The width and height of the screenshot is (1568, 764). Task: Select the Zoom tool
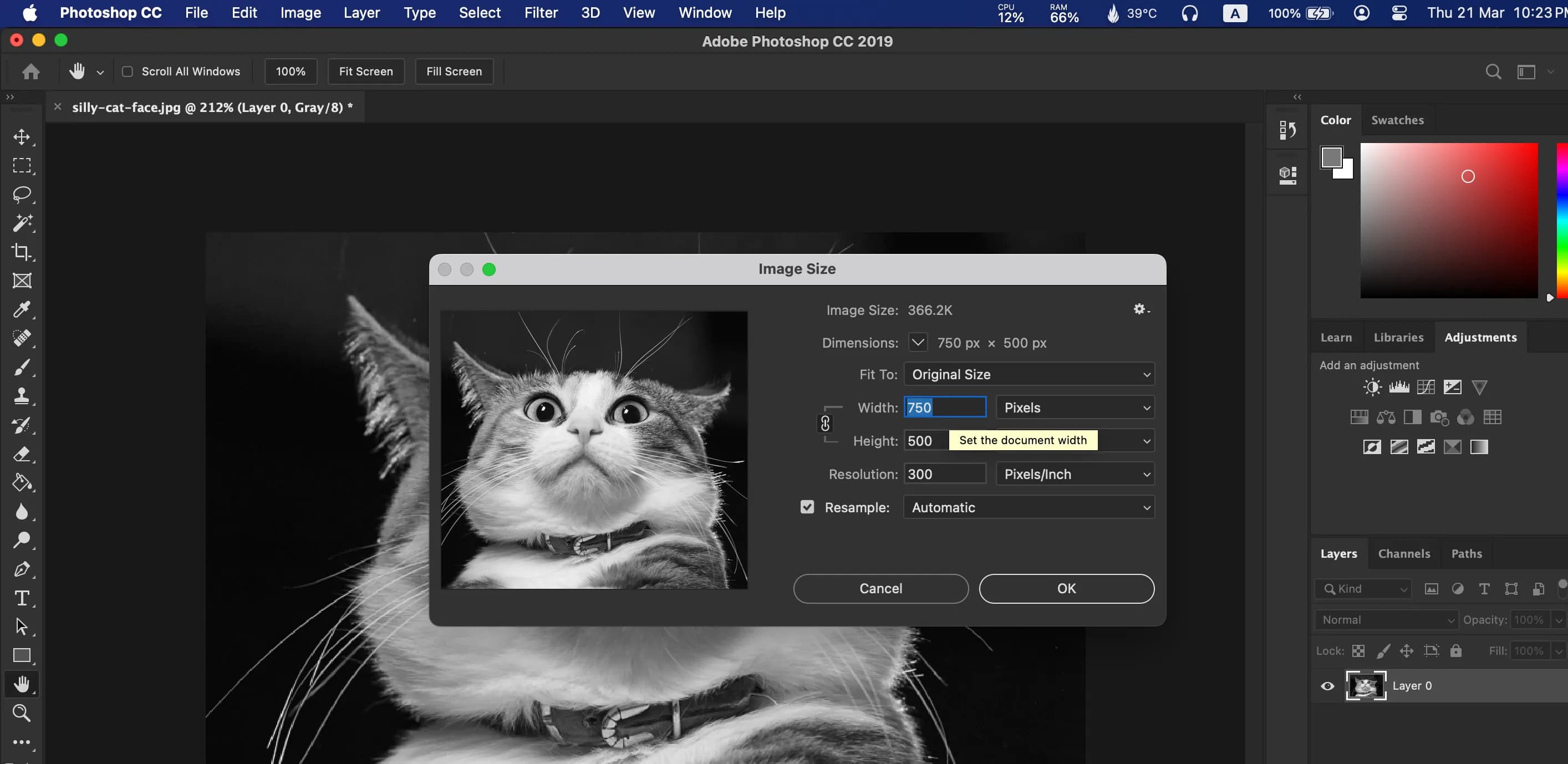tap(22, 713)
